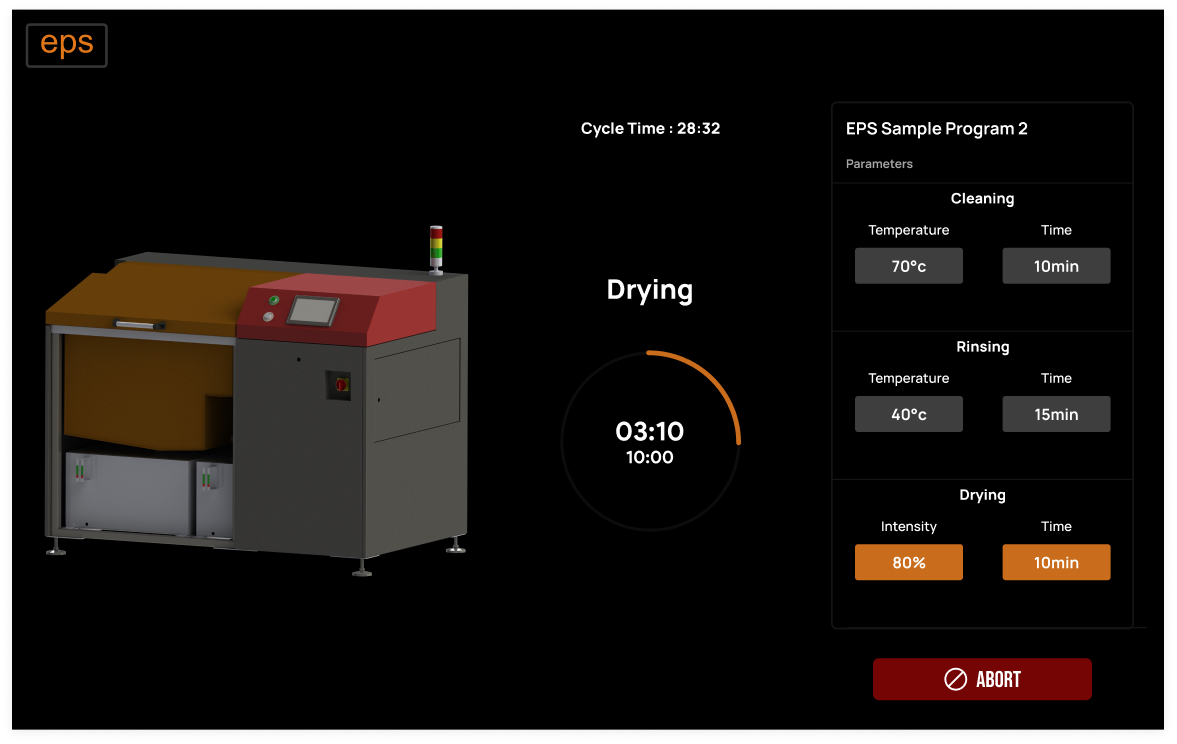
Task: Click the red emergency stop switch on the machine
Action: [340, 384]
